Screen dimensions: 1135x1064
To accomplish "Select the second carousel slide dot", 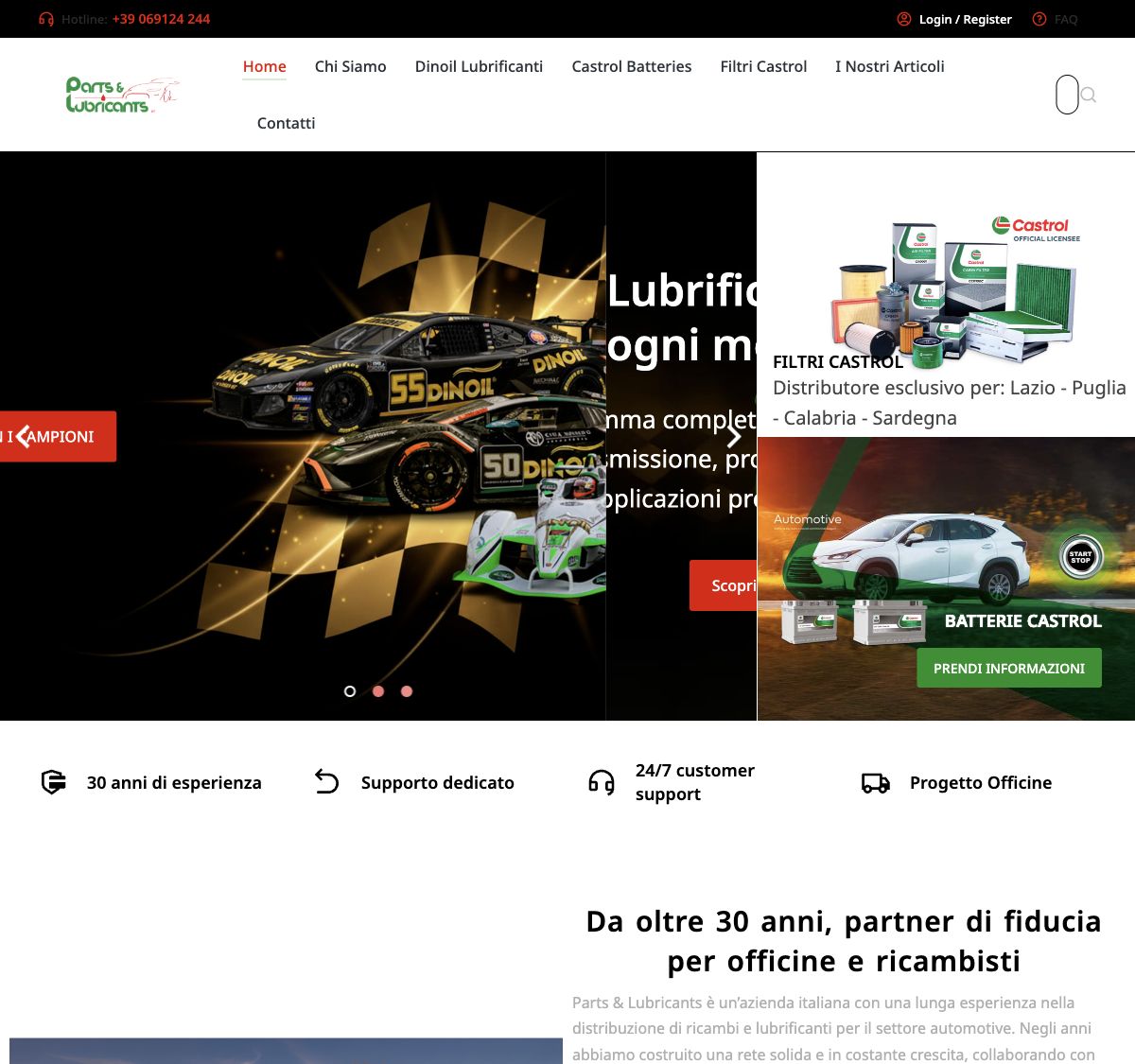I will coord(378,691).
